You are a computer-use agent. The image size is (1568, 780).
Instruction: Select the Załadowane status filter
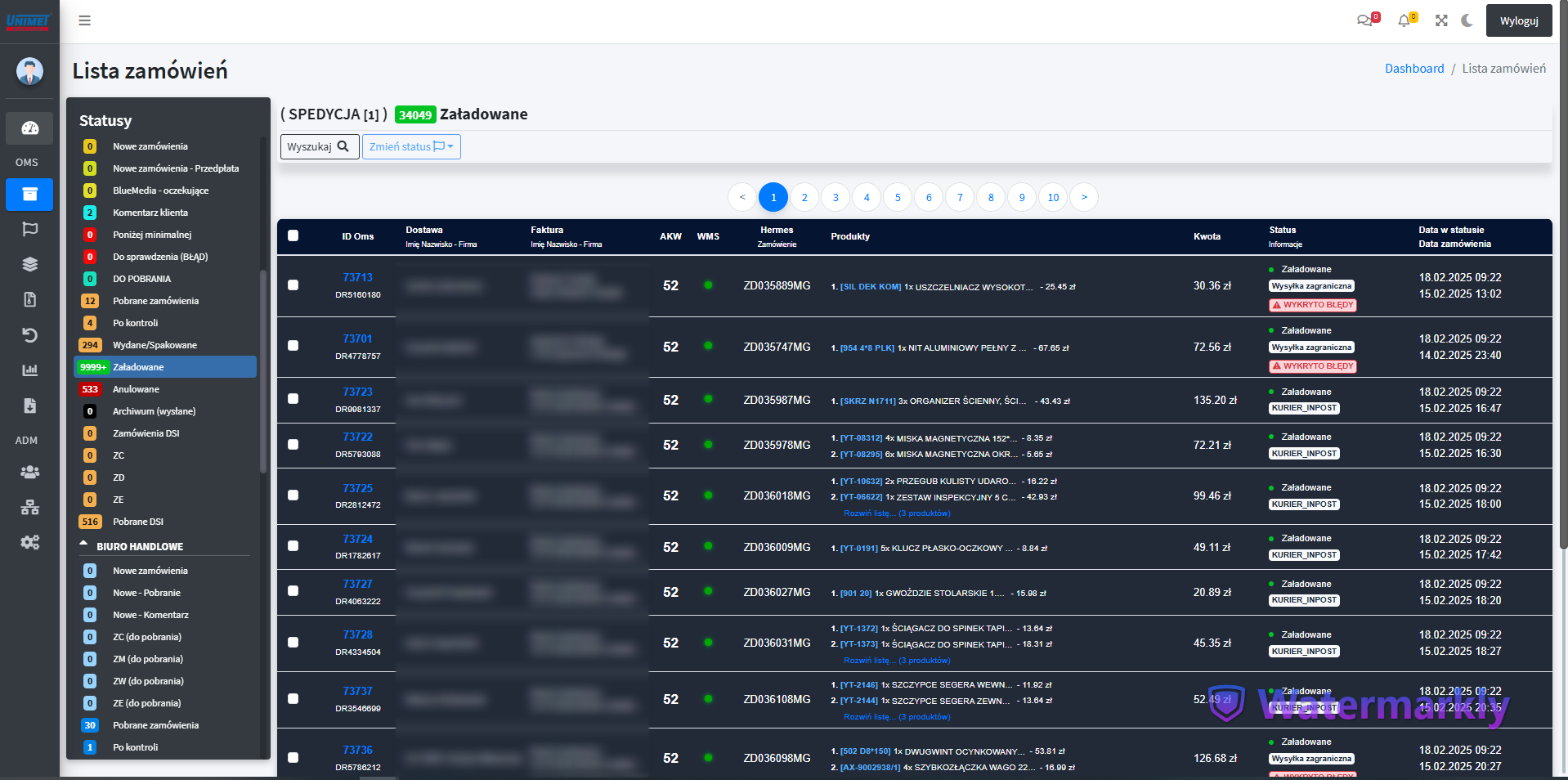pyautogui.click(x=165, y=367)
